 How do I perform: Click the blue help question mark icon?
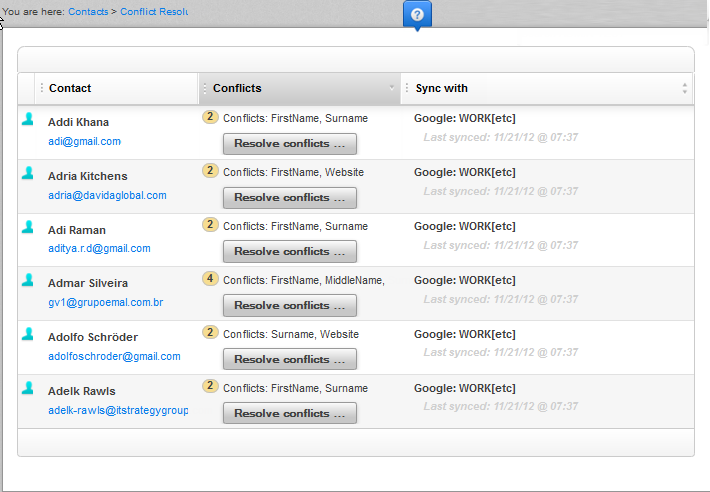click(x=417, y=15)
